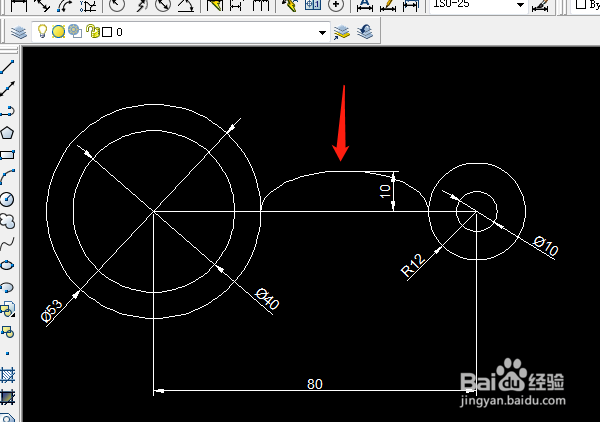This screenshot has width=600, height=422.
Task: Open the Make Block tool
Action: (7, 331)
